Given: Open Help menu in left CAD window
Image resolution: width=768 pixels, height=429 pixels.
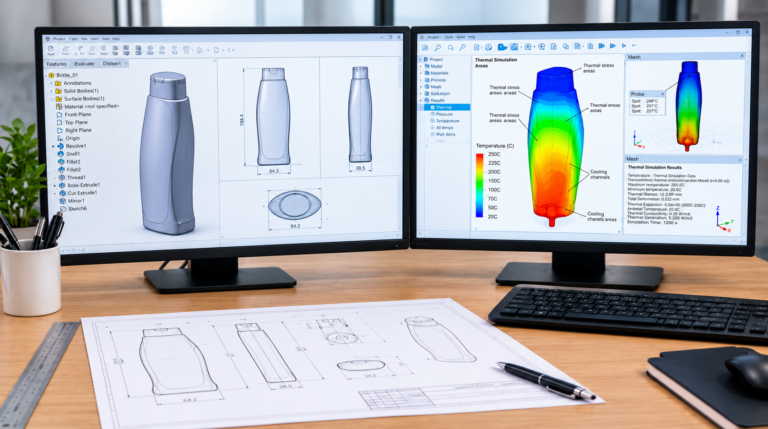Looking at the screenshot, I should [x=116, y=39].
